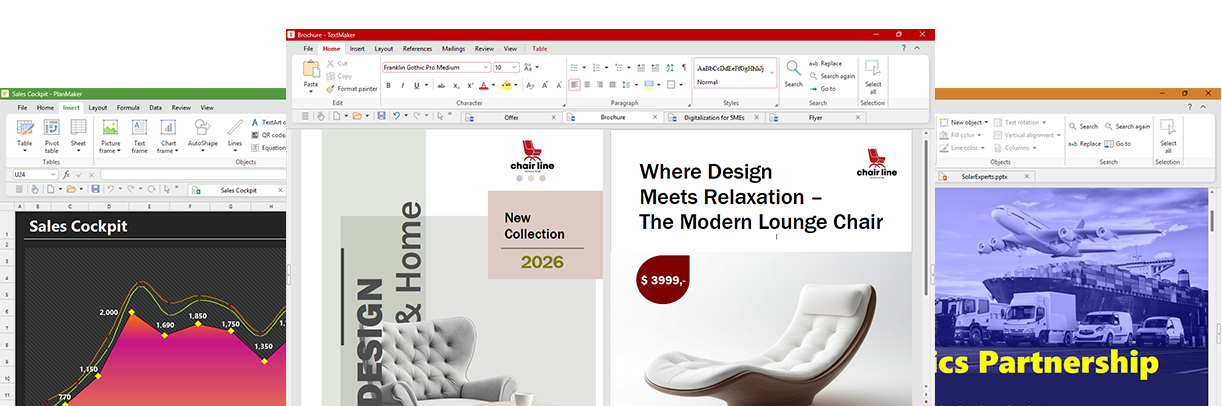Screen dimensions: 1222x406
Task: Click Go to in TextMaker
Action: pos(822,89)
